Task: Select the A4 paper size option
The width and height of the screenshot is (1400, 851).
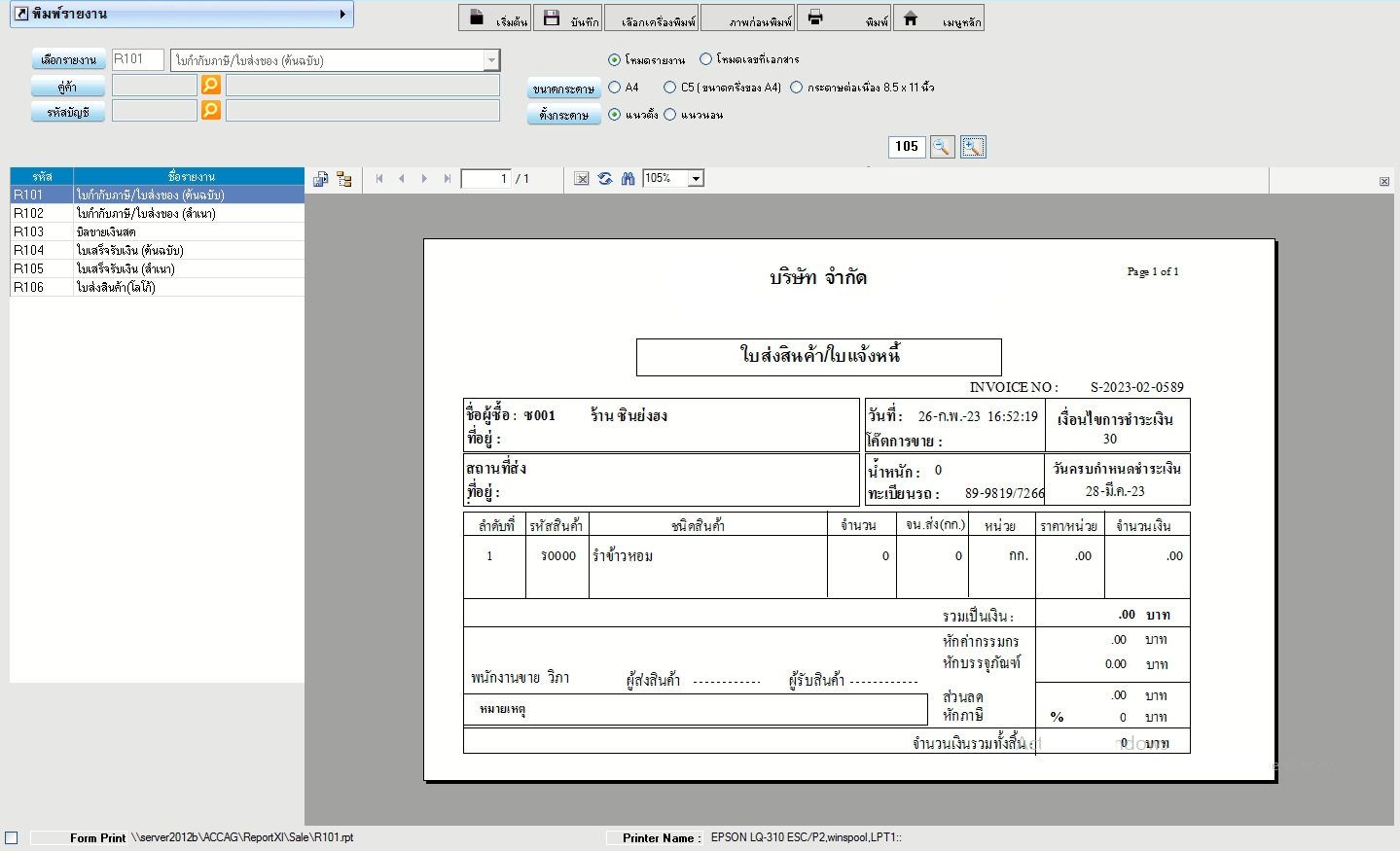Action: point(615,88)
